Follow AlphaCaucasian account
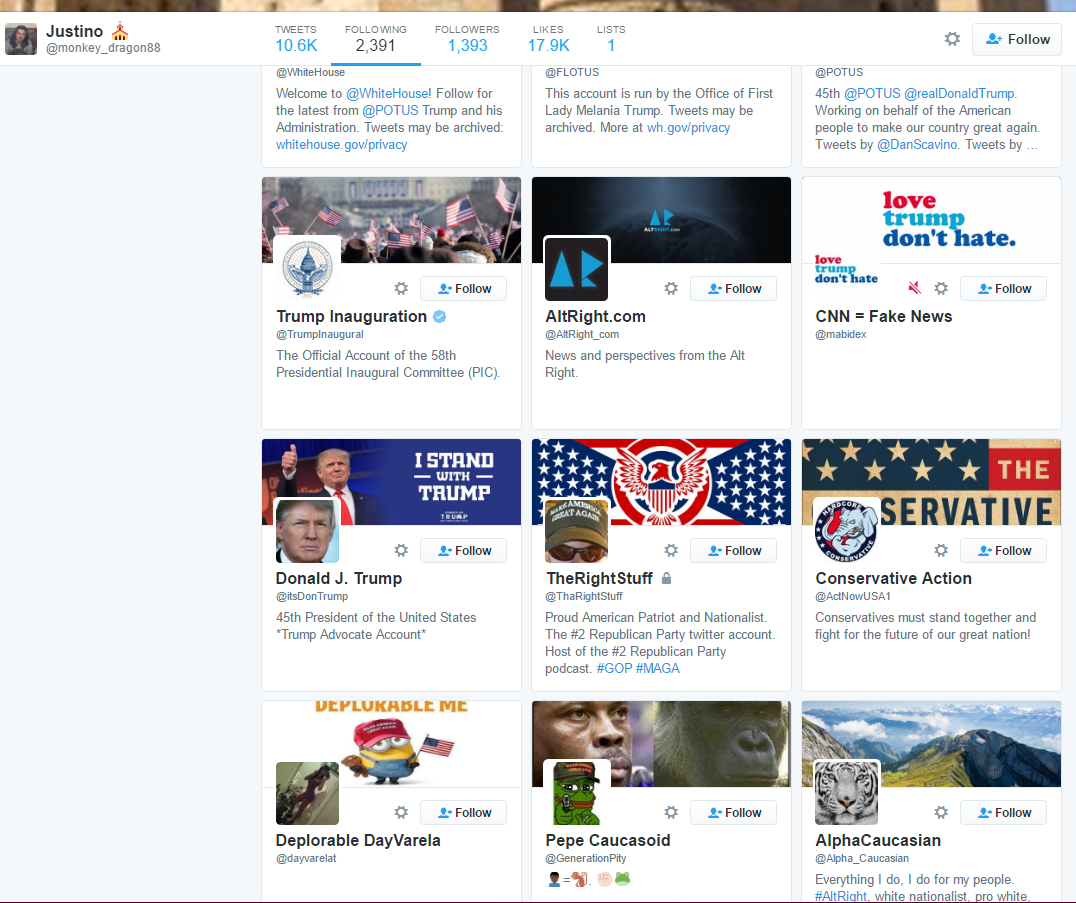This screenshot has height=903, width=1076. click(1003, 813)
